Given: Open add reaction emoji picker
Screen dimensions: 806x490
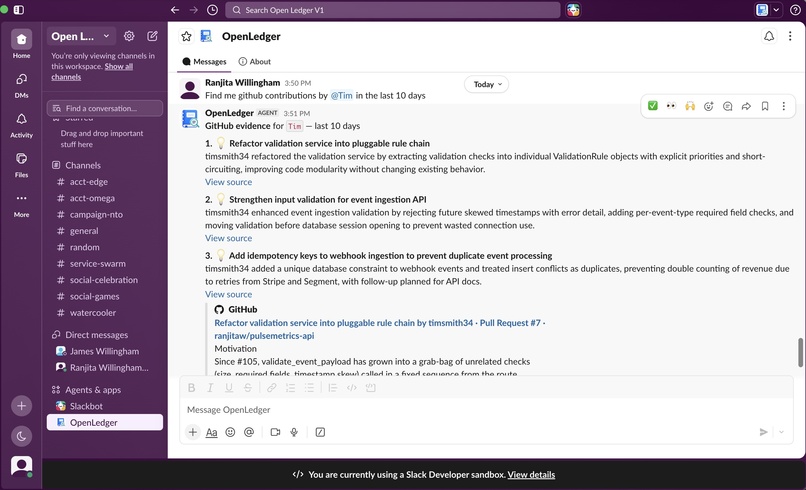Looking at the screenshot, I should tap(709, 106).
